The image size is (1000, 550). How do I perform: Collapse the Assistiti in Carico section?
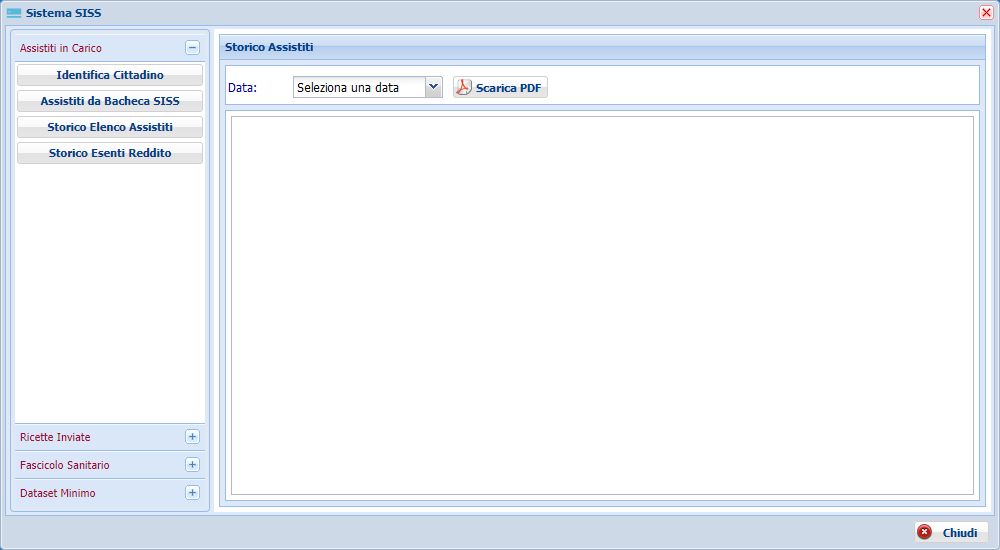(x=192, y=48)
